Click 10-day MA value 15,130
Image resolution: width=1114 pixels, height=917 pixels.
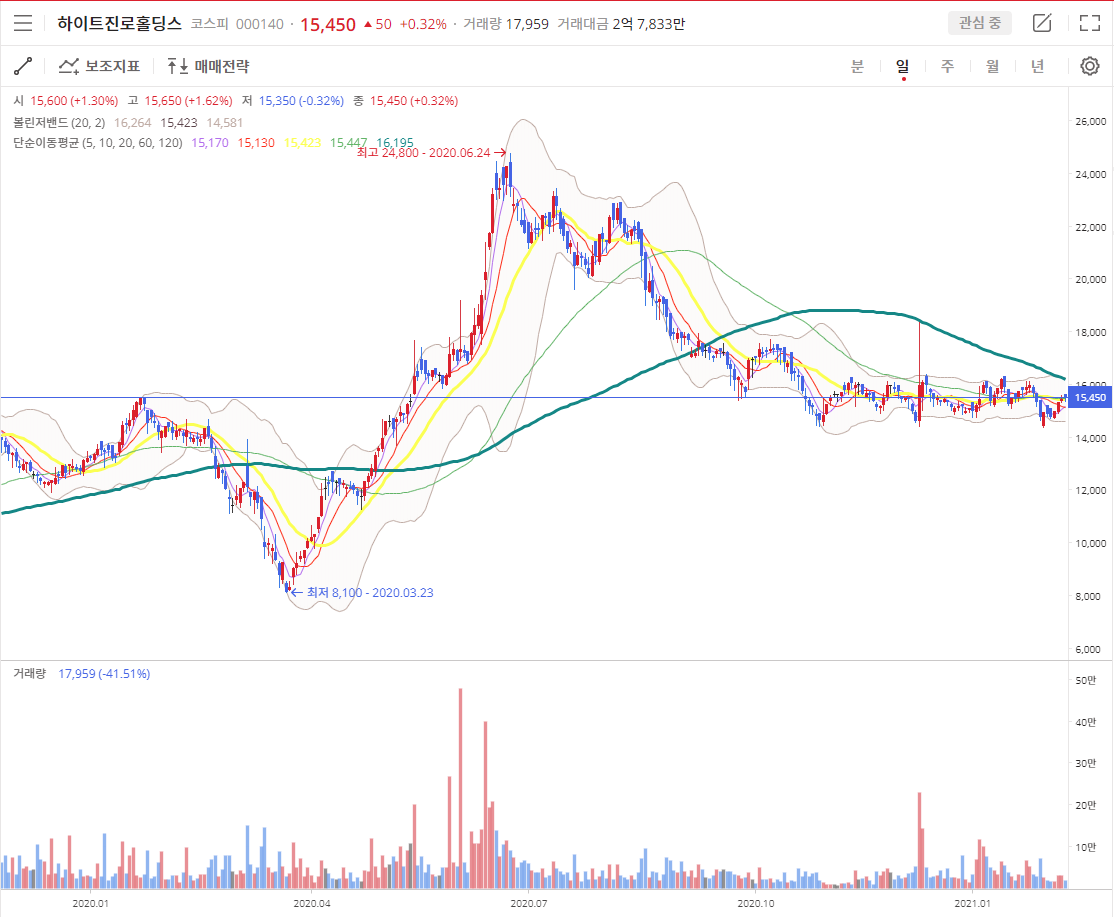coord(256,143)
